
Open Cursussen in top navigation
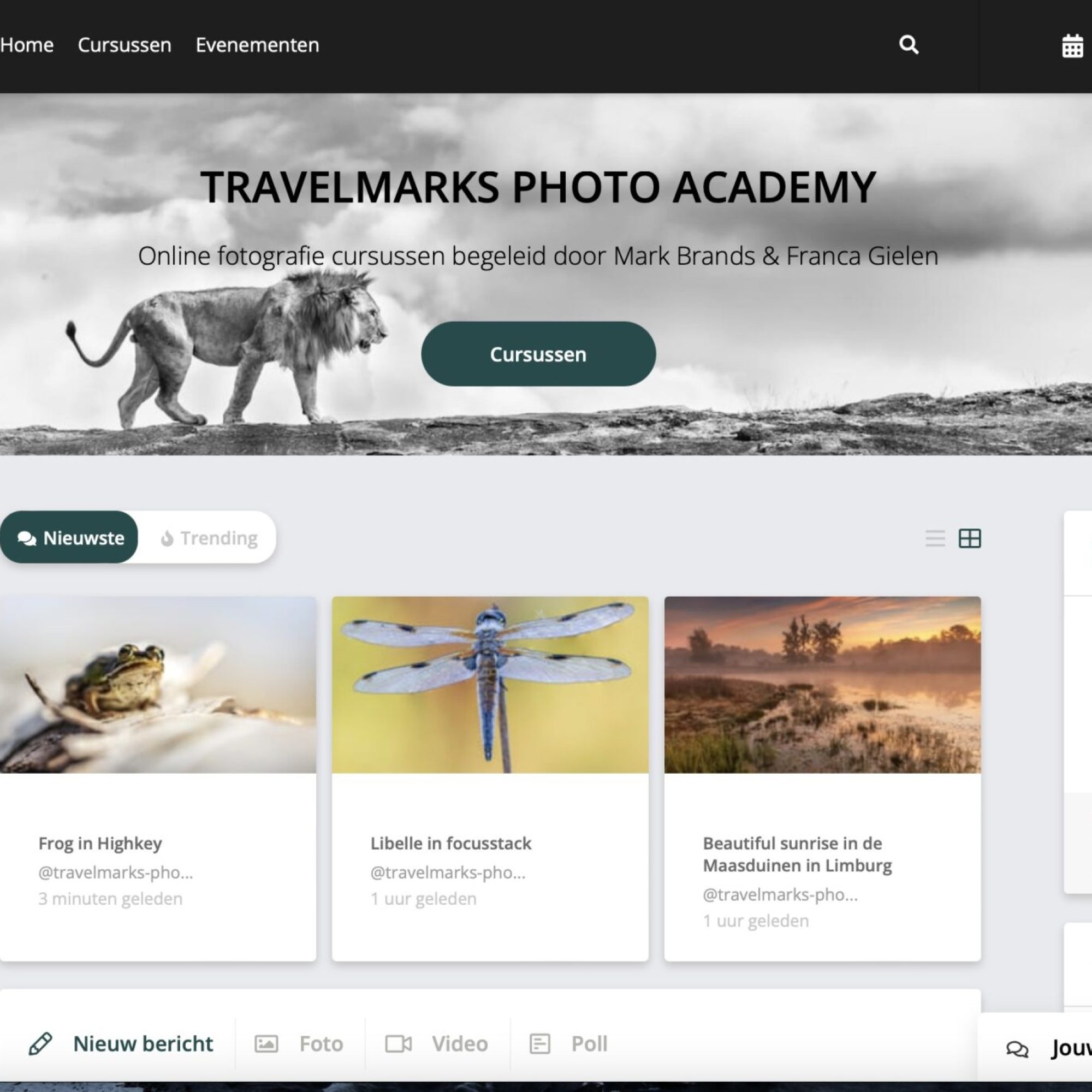(x=124, y=45)
